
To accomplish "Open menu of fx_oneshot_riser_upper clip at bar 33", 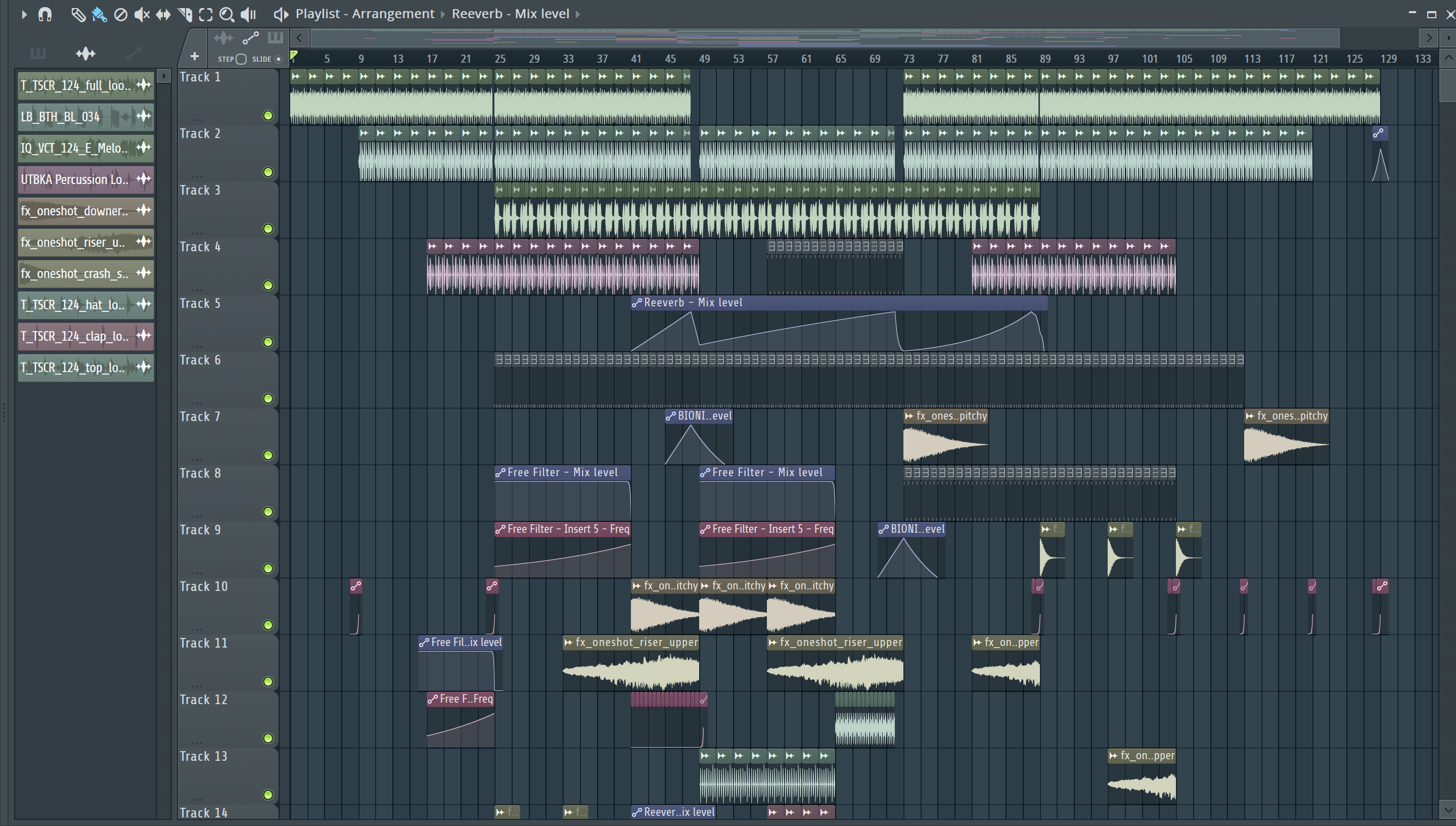I will [568, 643].
